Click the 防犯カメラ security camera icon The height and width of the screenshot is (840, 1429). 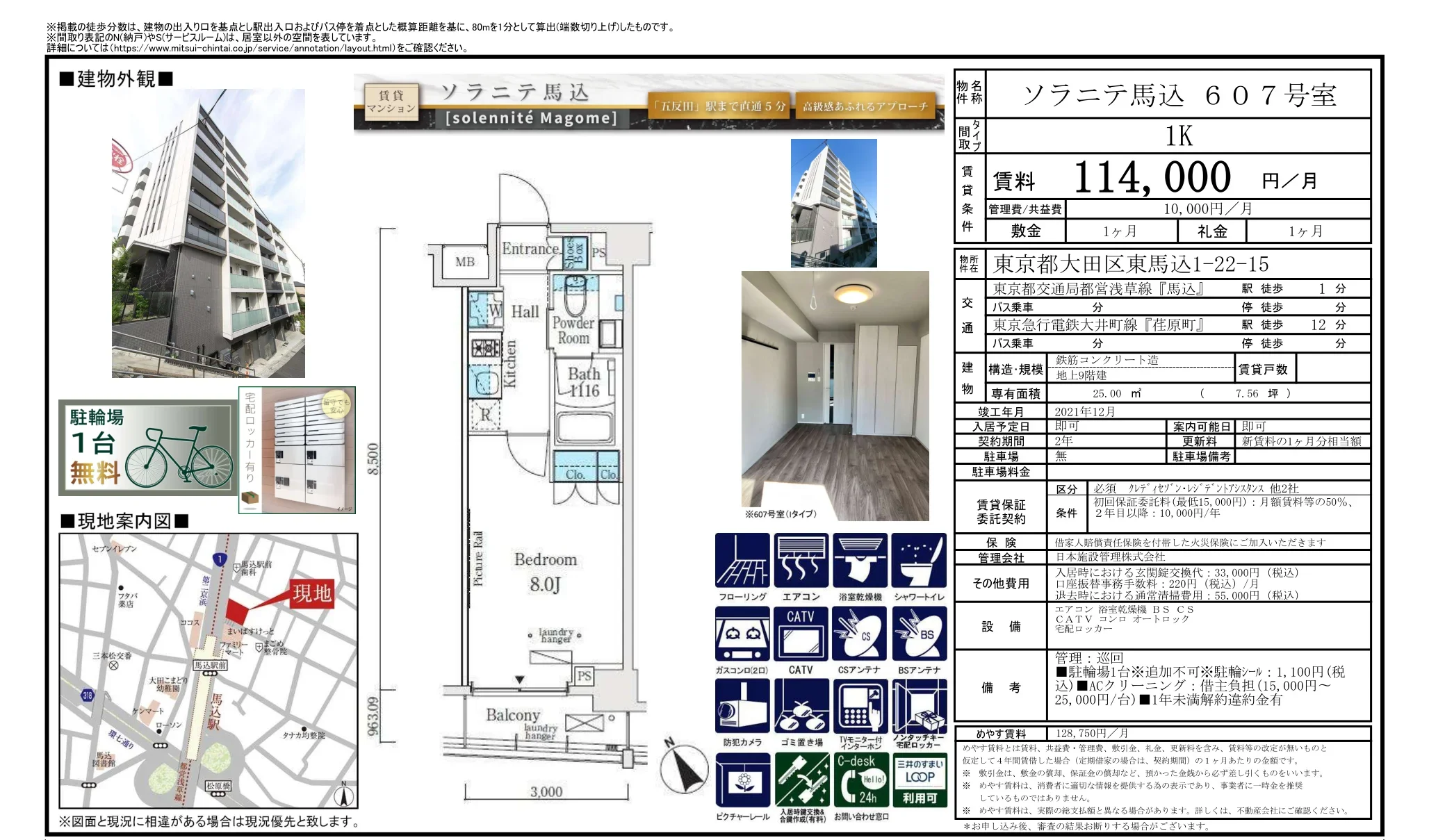pyautogui.click(x=742, y=705)
